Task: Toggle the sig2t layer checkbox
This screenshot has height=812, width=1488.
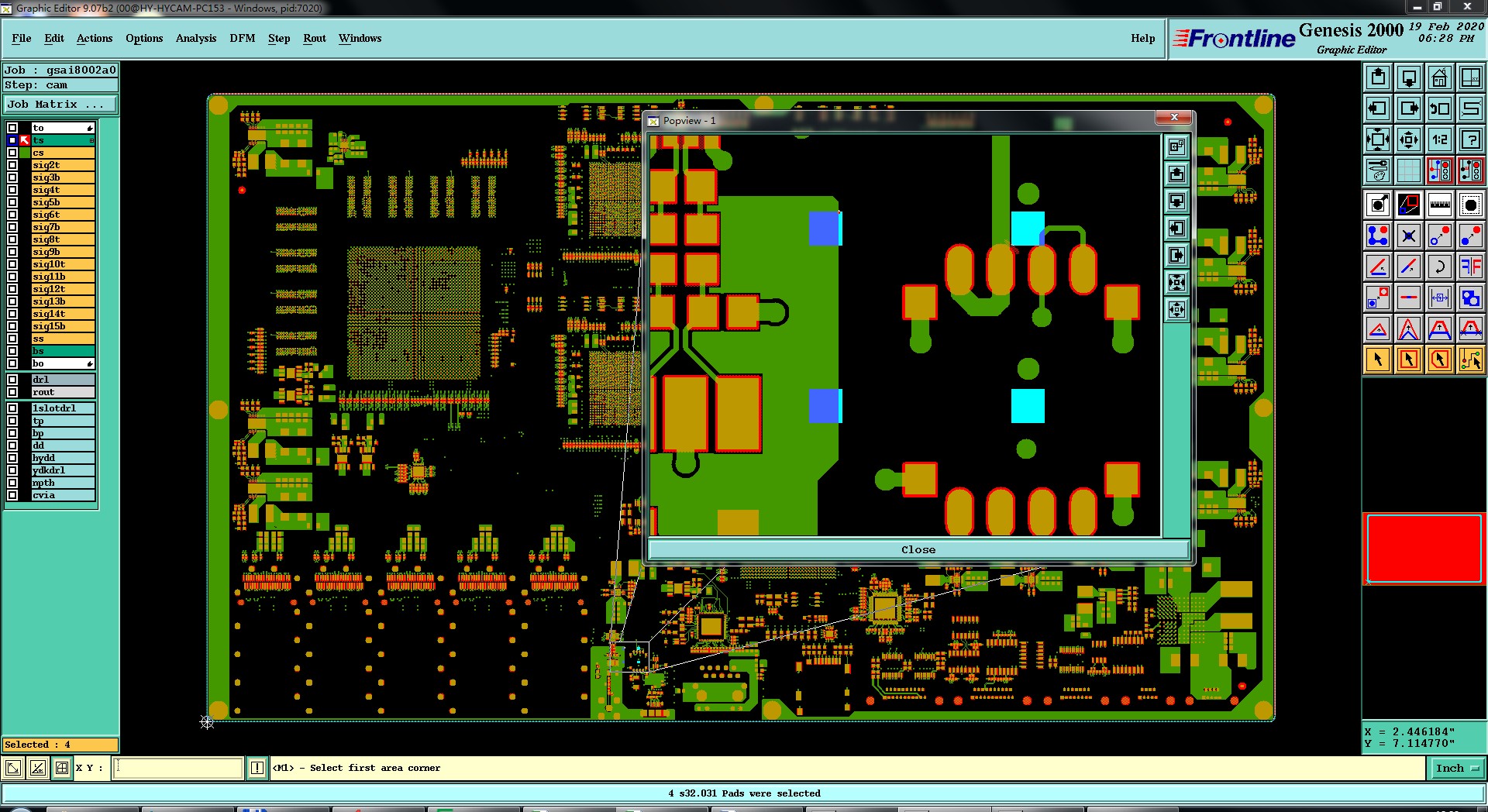Action: click(x=12, y=165)
